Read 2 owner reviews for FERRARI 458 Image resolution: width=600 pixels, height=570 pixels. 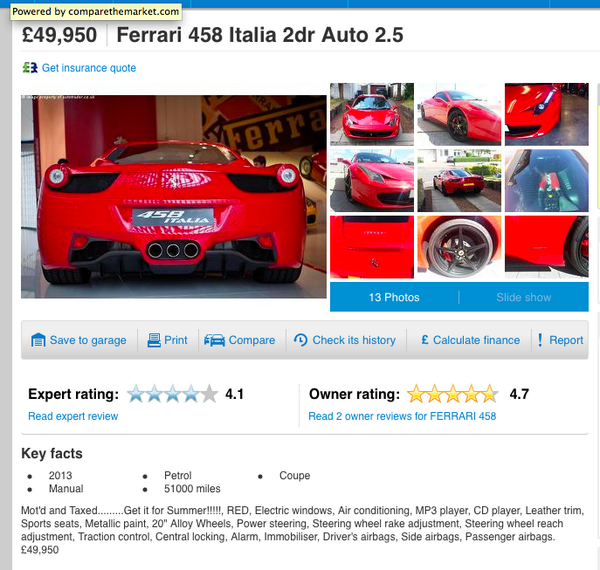[402, 416]
